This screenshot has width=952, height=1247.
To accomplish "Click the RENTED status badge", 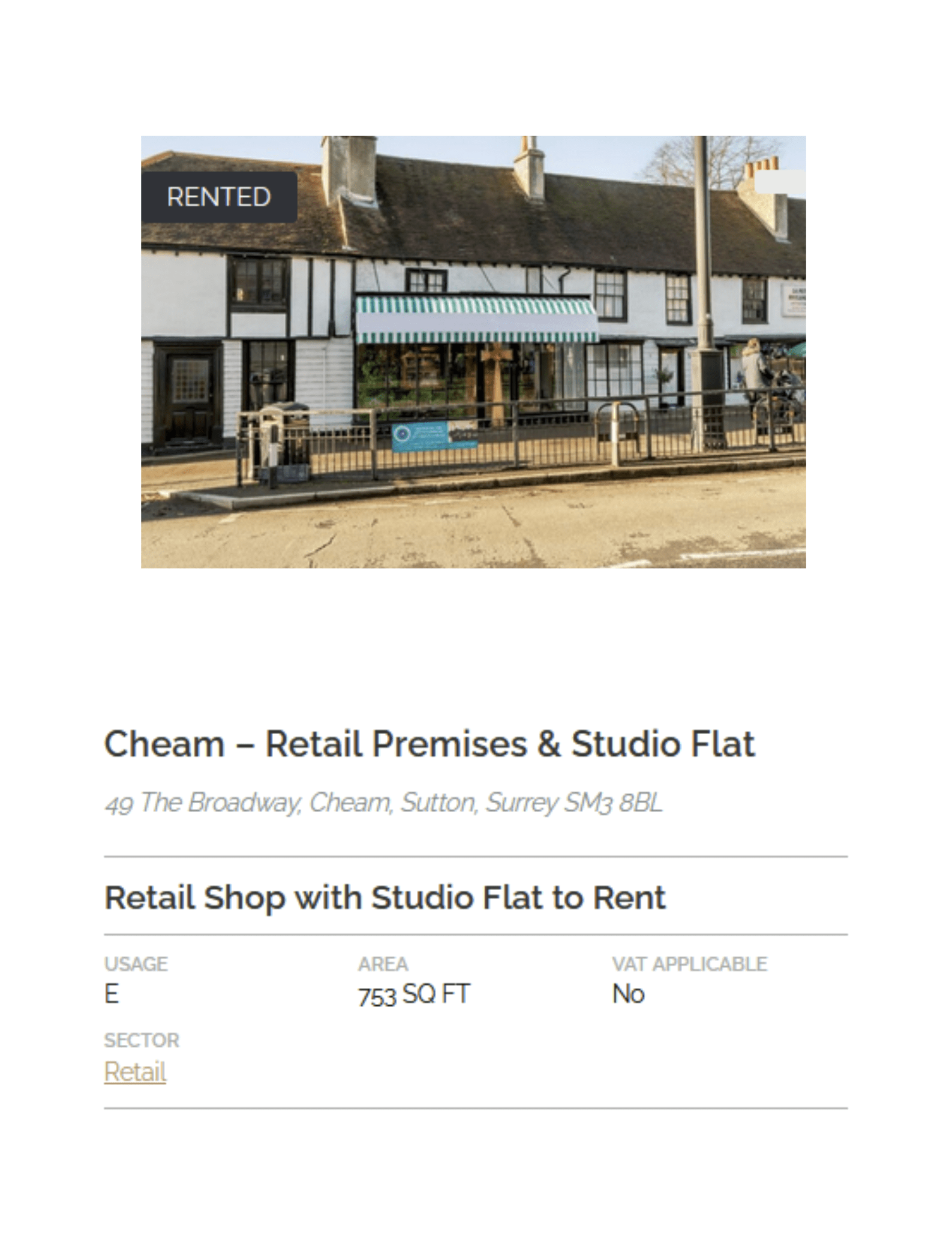I will [219, 197].
